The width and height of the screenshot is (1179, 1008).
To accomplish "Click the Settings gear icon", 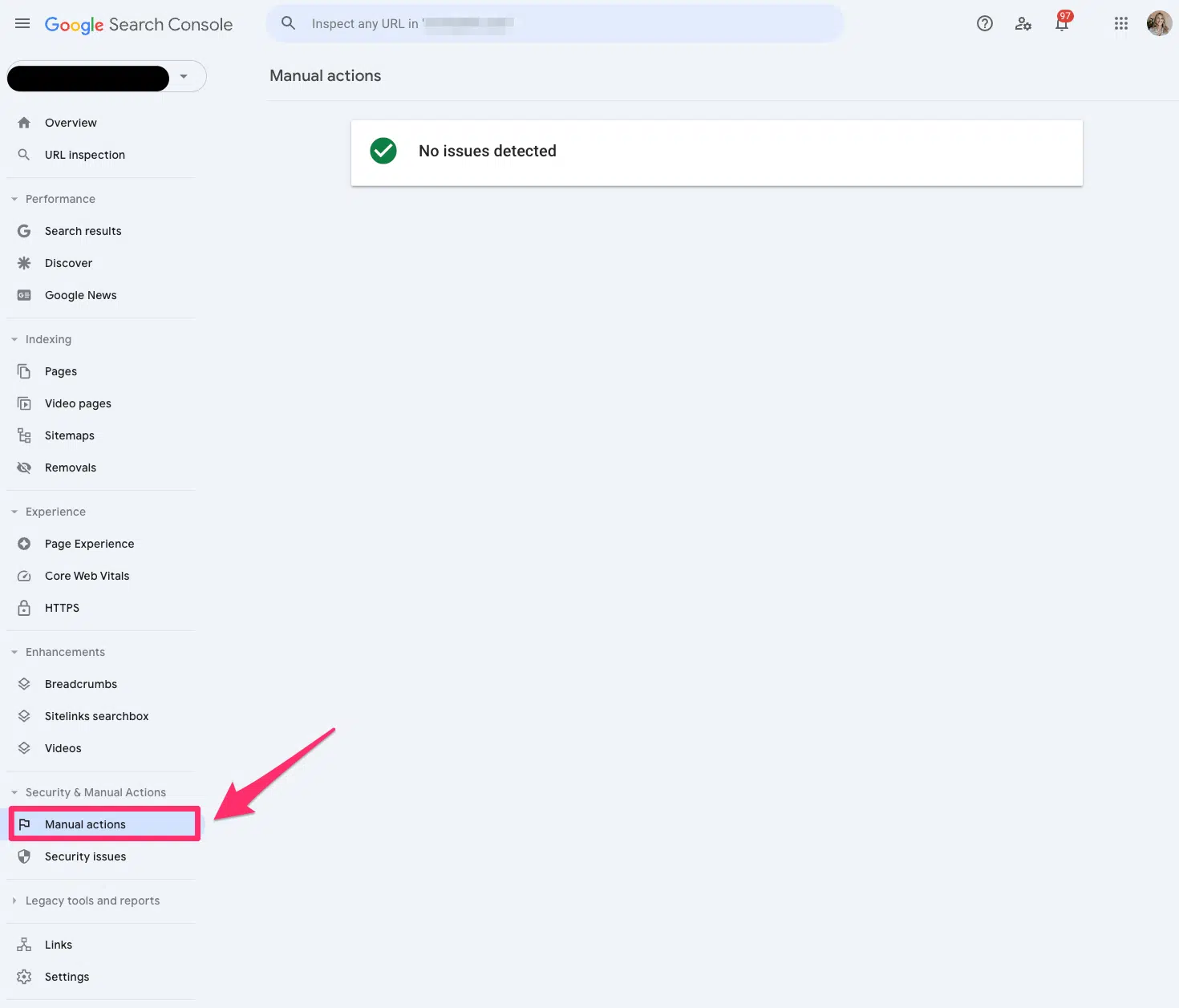I will coord(24,977).
